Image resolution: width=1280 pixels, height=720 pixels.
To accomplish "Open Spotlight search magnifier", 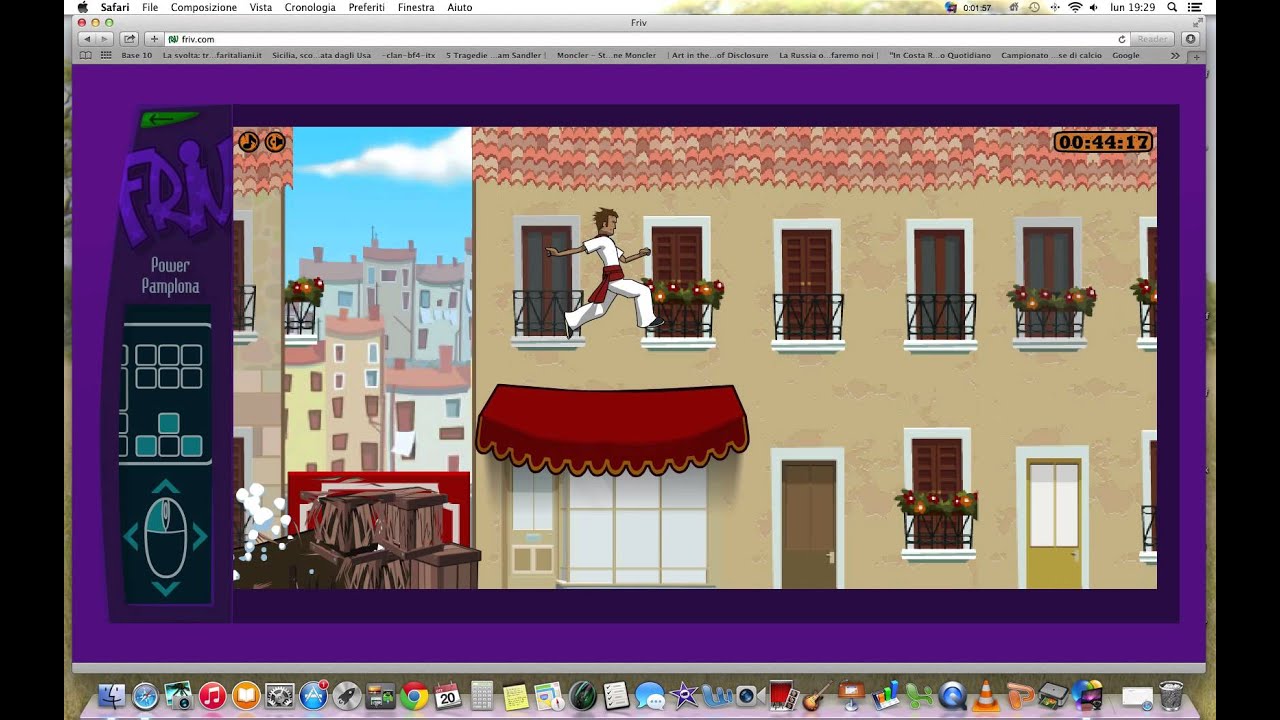I will pos(1172,7).
